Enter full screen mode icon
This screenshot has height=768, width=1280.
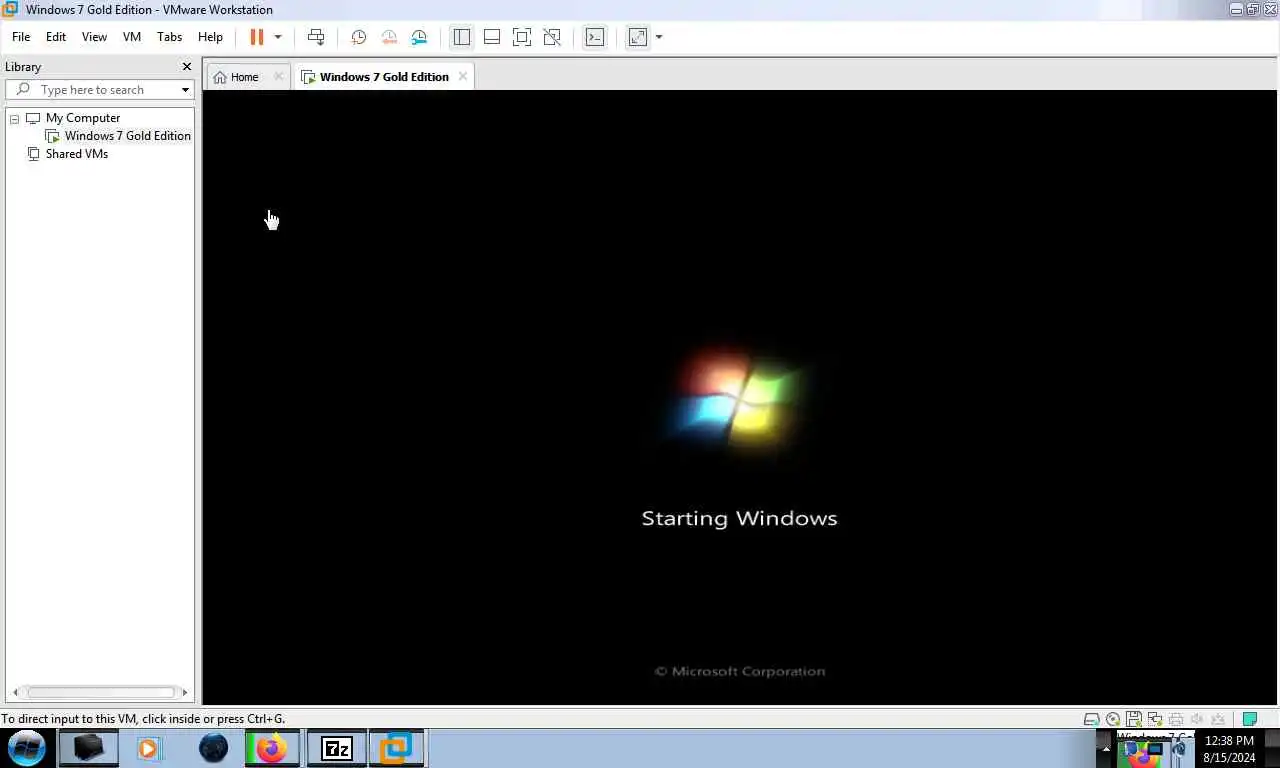(x=522, y=37)
